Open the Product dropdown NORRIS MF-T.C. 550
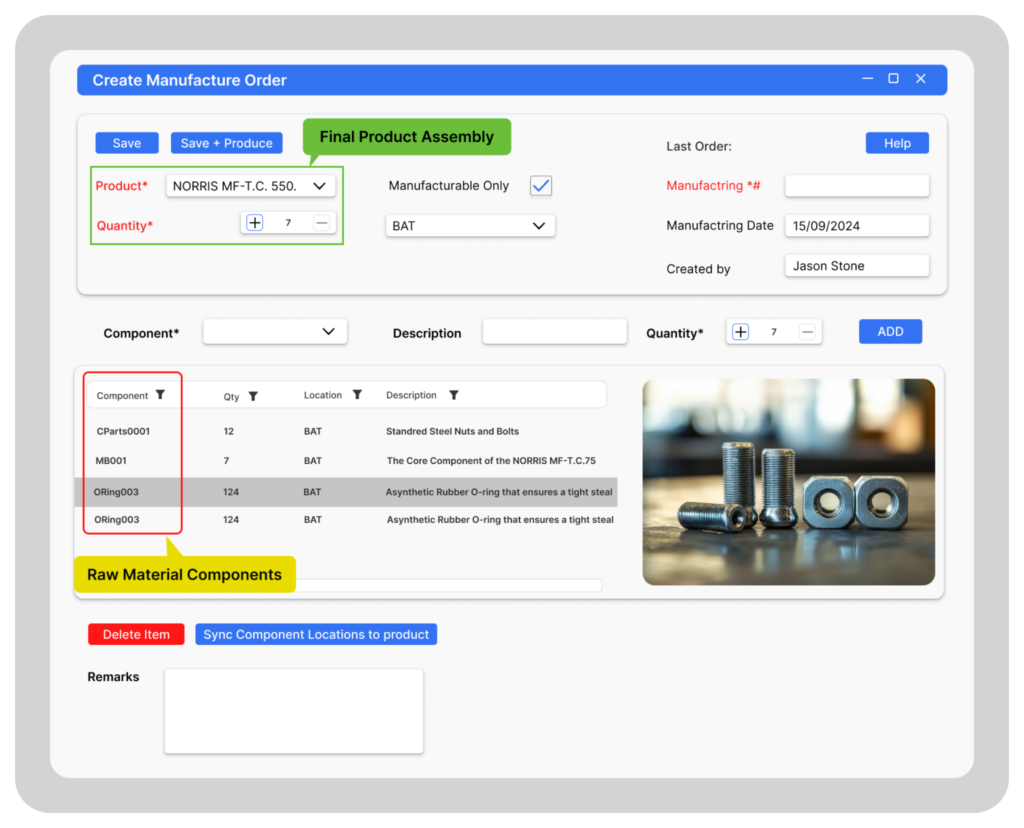Viewport: 1024px width, 828px height. pos(251,186)
